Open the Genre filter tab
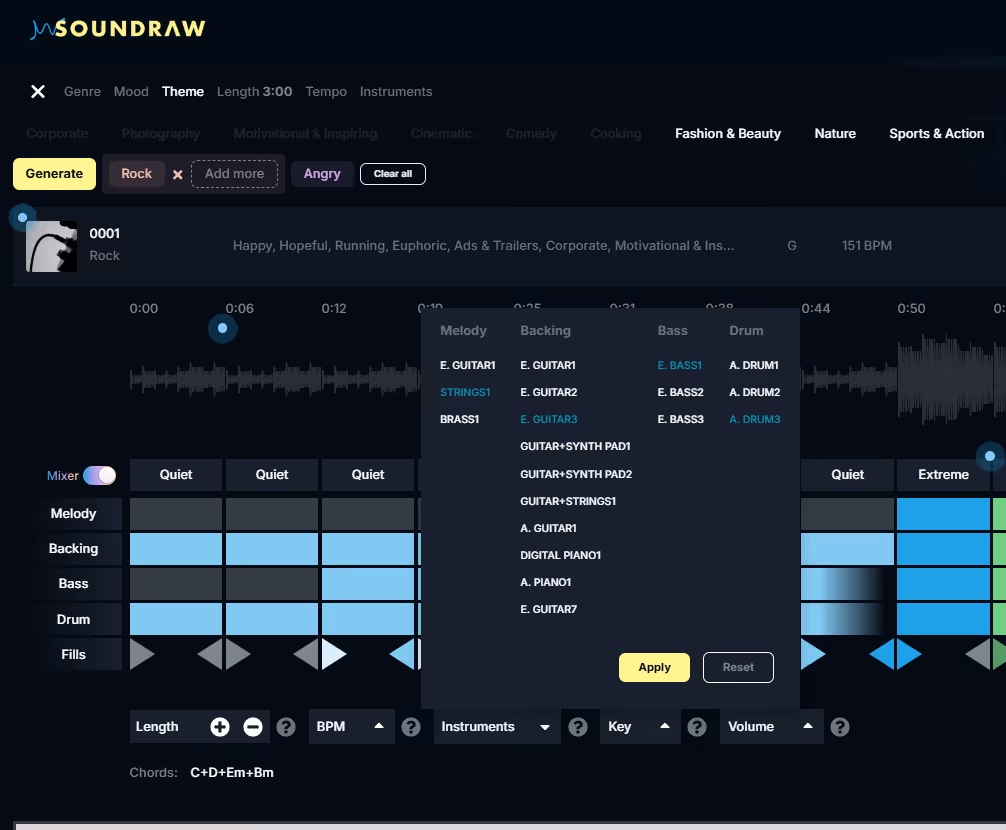Screen dimensions: 1006x830 point(82,92)
